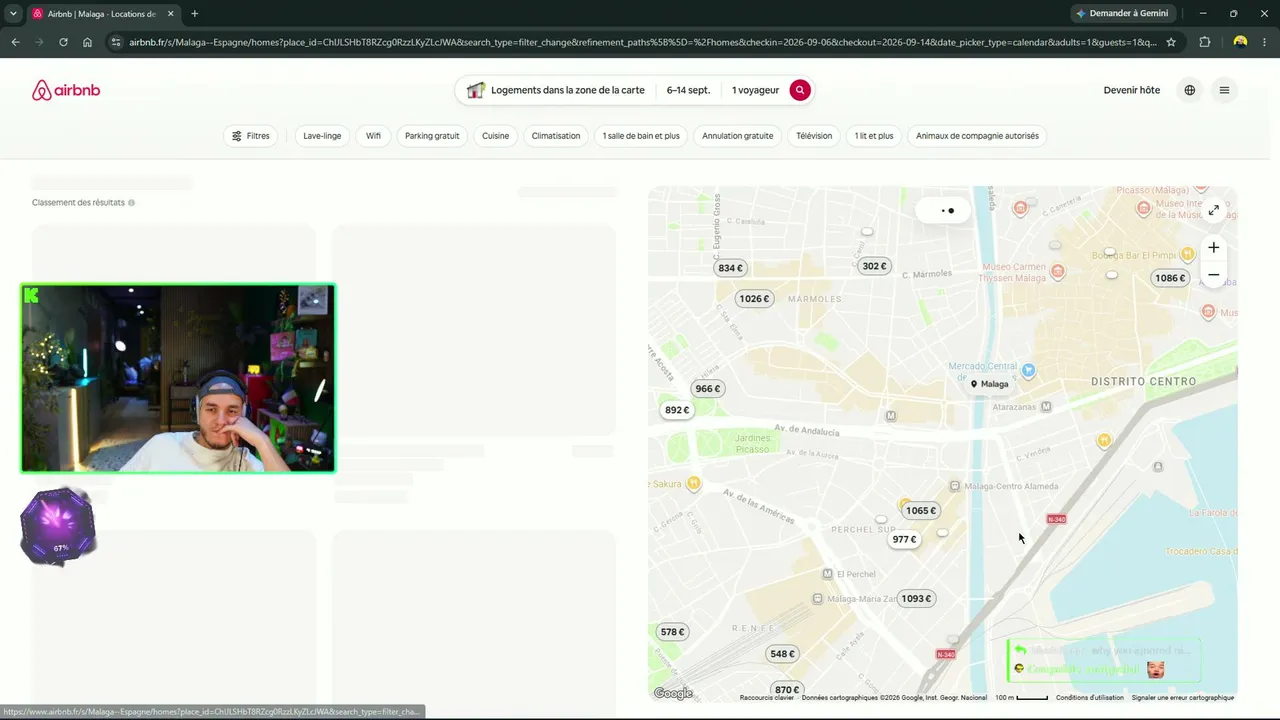
Task: Open the 1086 € listing marker
Action: point(1170,278)
